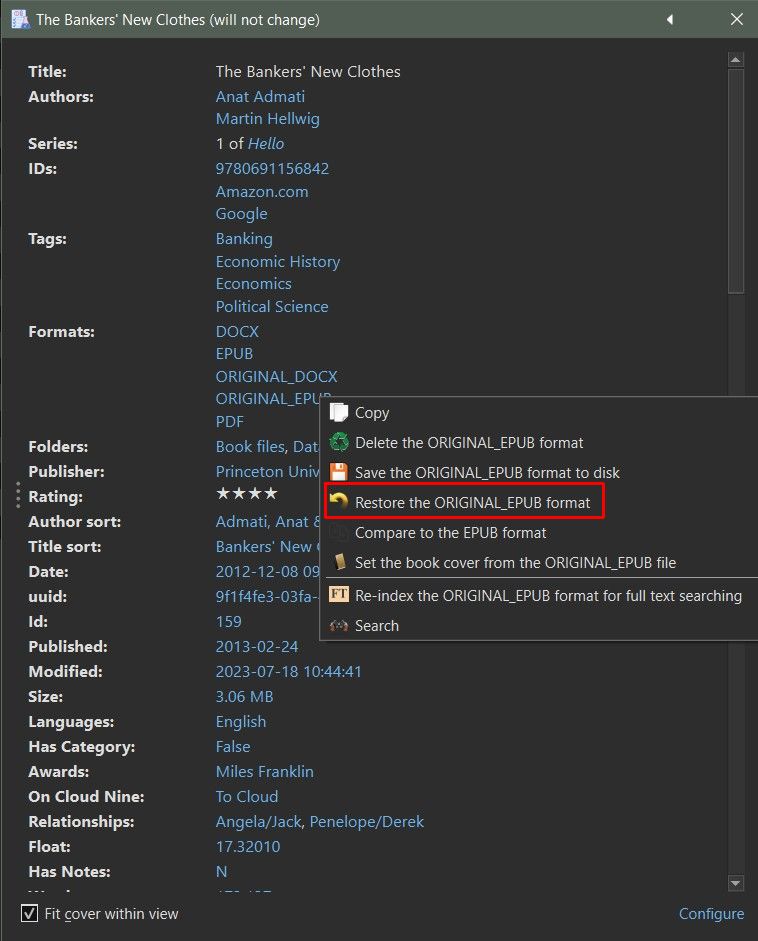Choose Delete the ORIGINAL_EPUB format
The image size is (758, 941).
pyautogui.click(x=469, y=442)
